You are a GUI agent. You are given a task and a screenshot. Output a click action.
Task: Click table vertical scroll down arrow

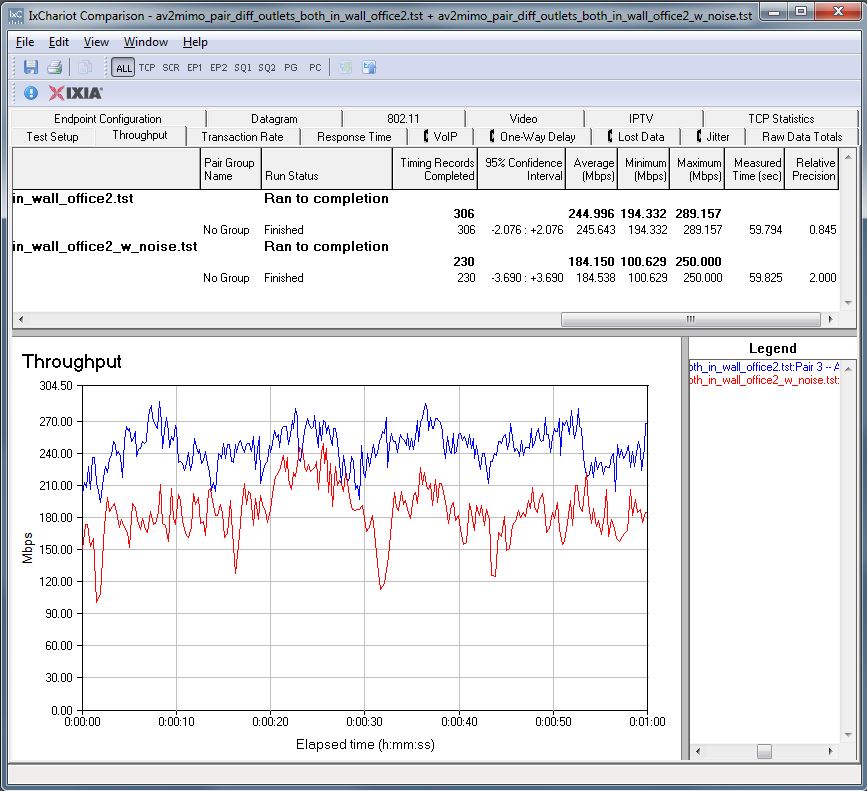click(x=848, y=302)
